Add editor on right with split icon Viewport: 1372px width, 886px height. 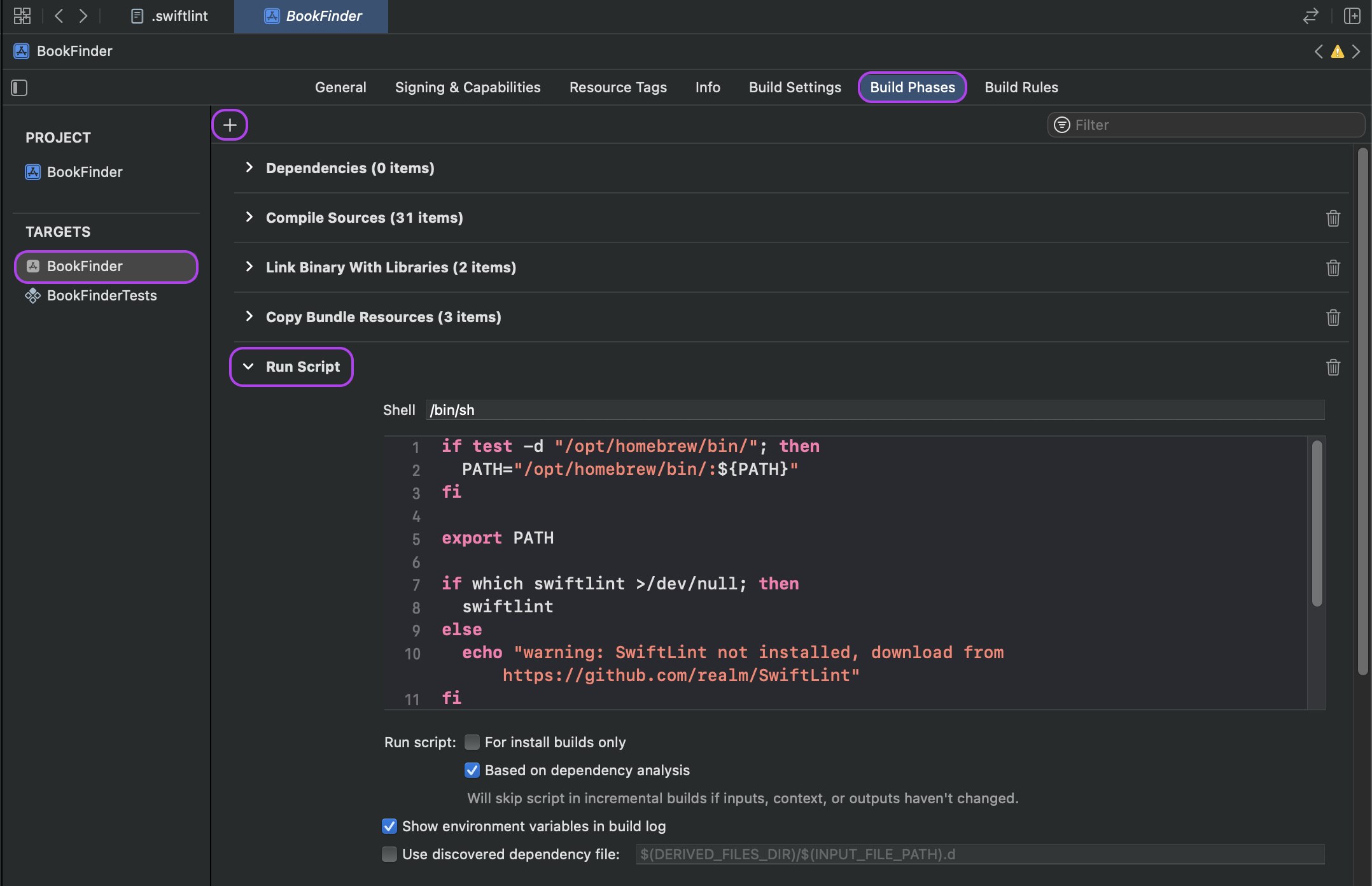[1352, 16]
